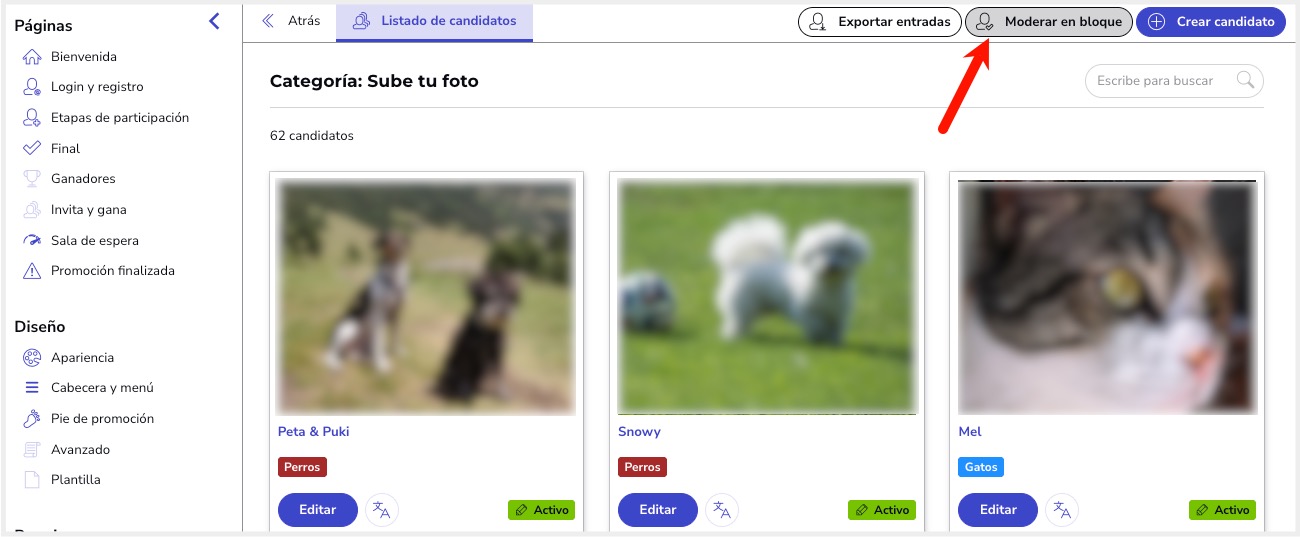Open the Mel cat photo thumbnail
This screenshot has height=537, width=1300.
[1107, 297]
